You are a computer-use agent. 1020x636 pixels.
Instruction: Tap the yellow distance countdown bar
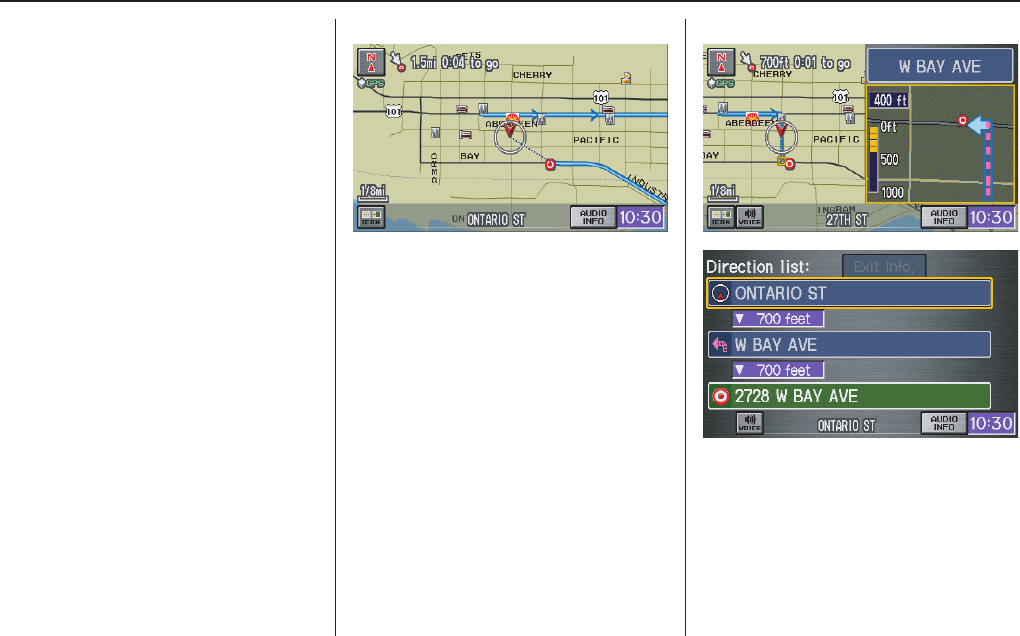point(874,139)
